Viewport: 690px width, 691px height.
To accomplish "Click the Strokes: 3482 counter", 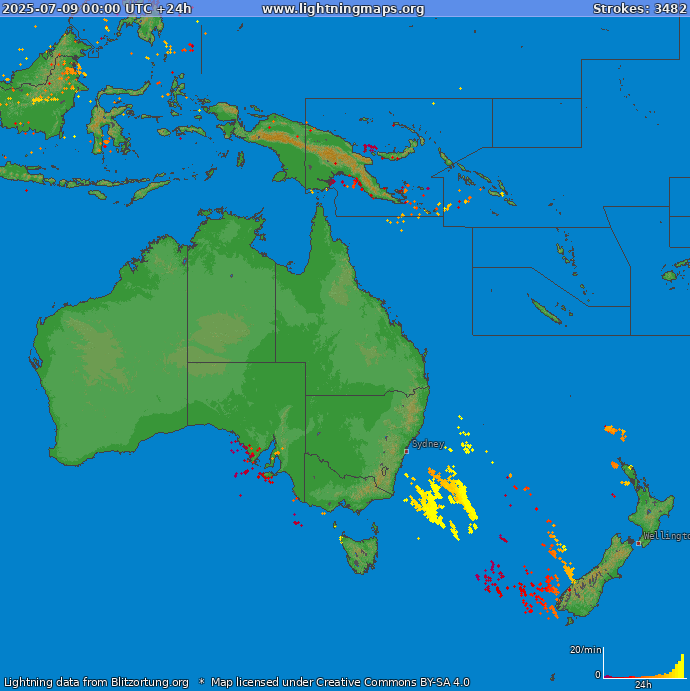I will pos(639,9).
